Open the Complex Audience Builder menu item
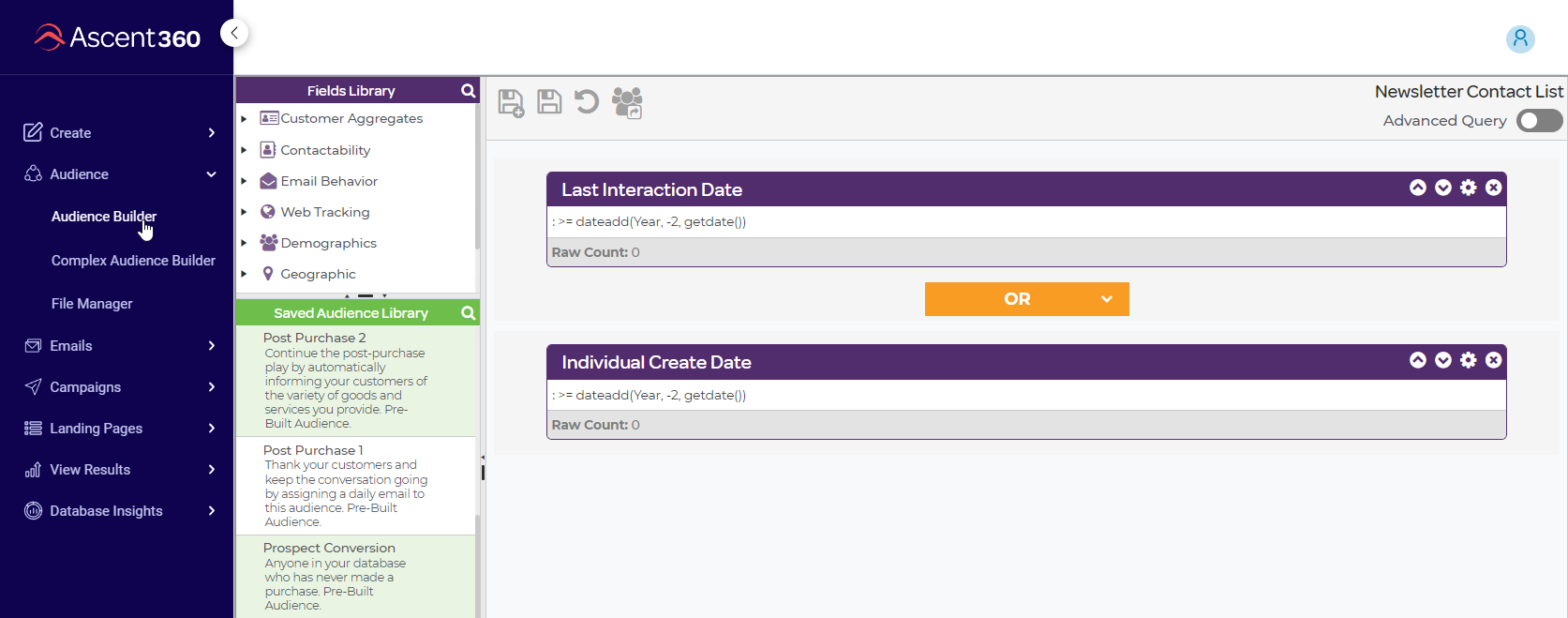 point(133,261)
